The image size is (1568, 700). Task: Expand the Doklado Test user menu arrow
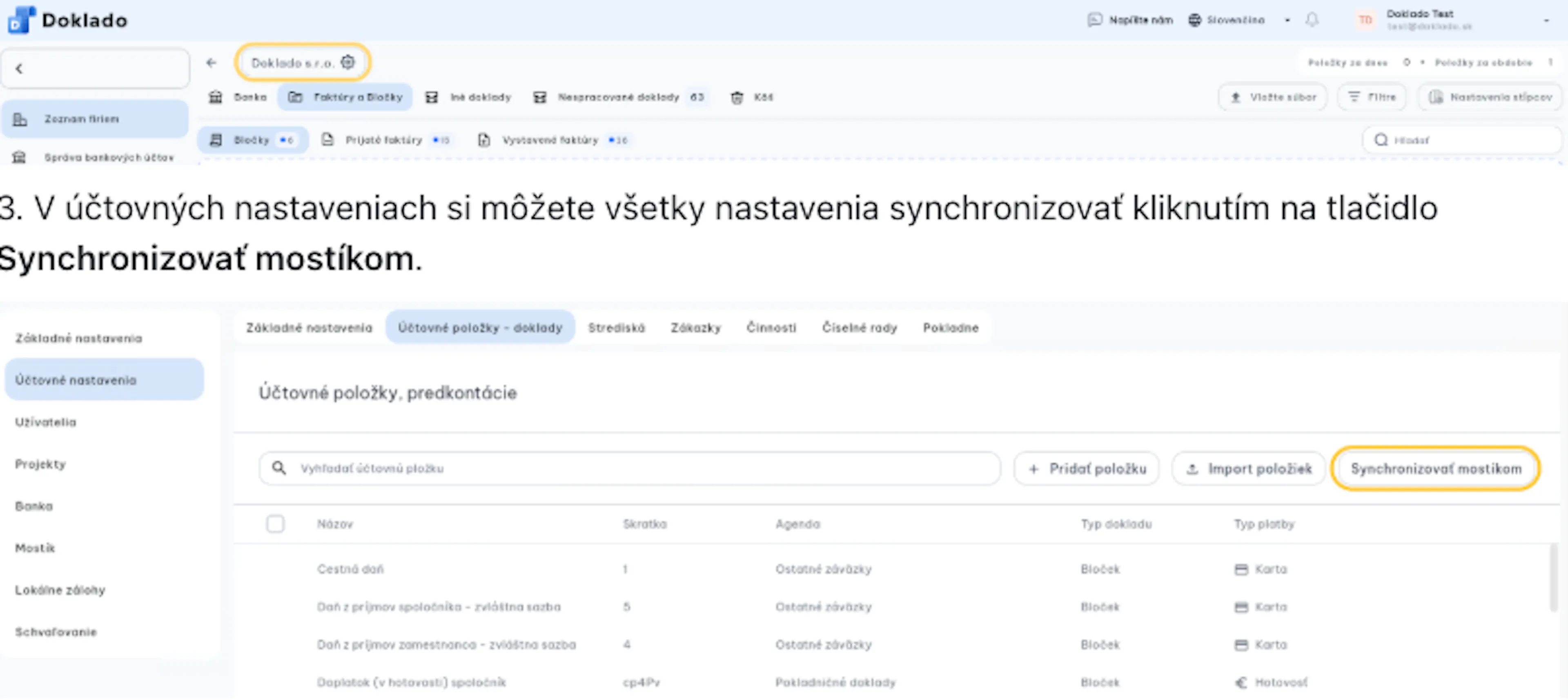click(1546, 21)
